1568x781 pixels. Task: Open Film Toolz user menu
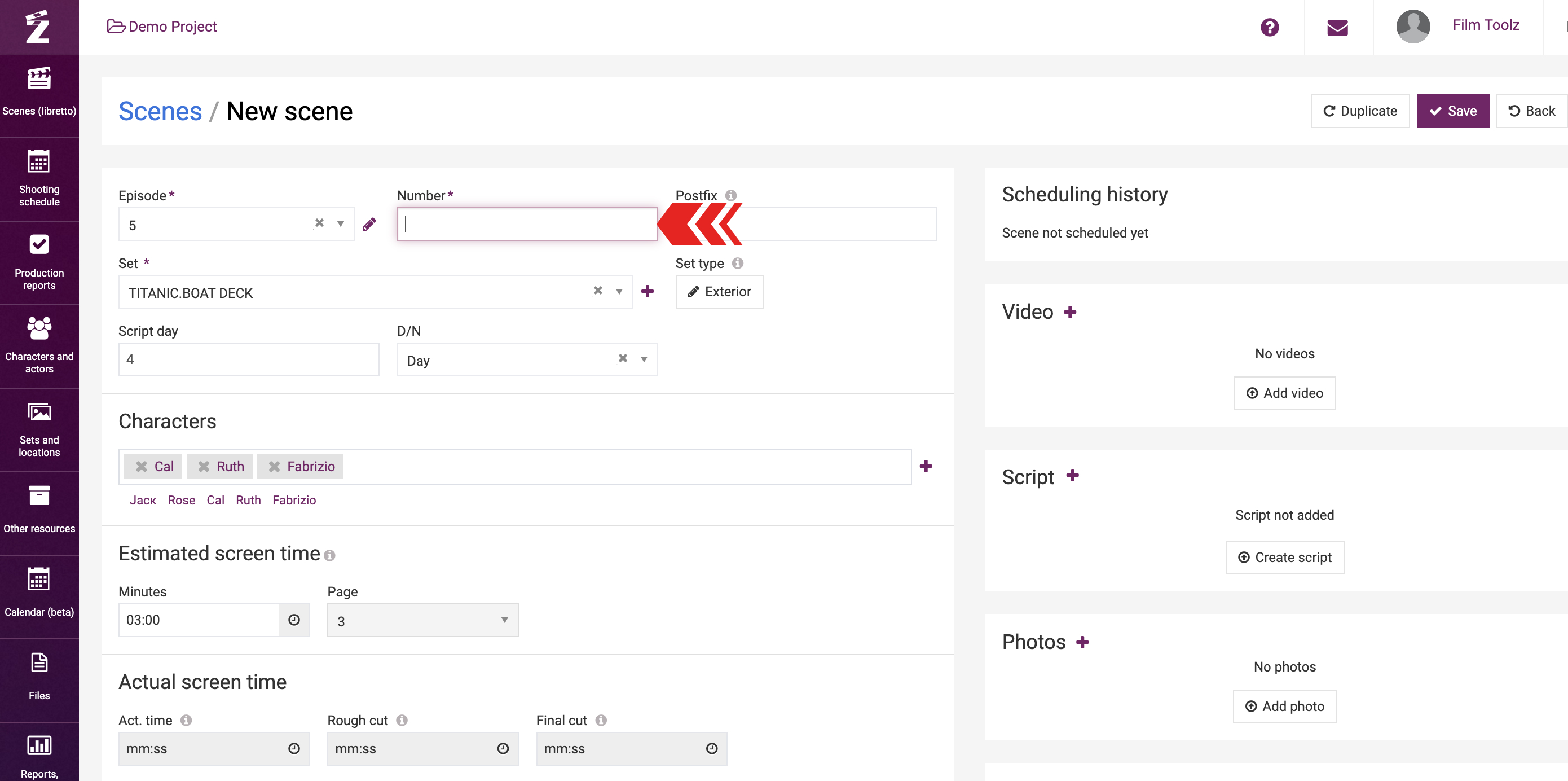1486,25
